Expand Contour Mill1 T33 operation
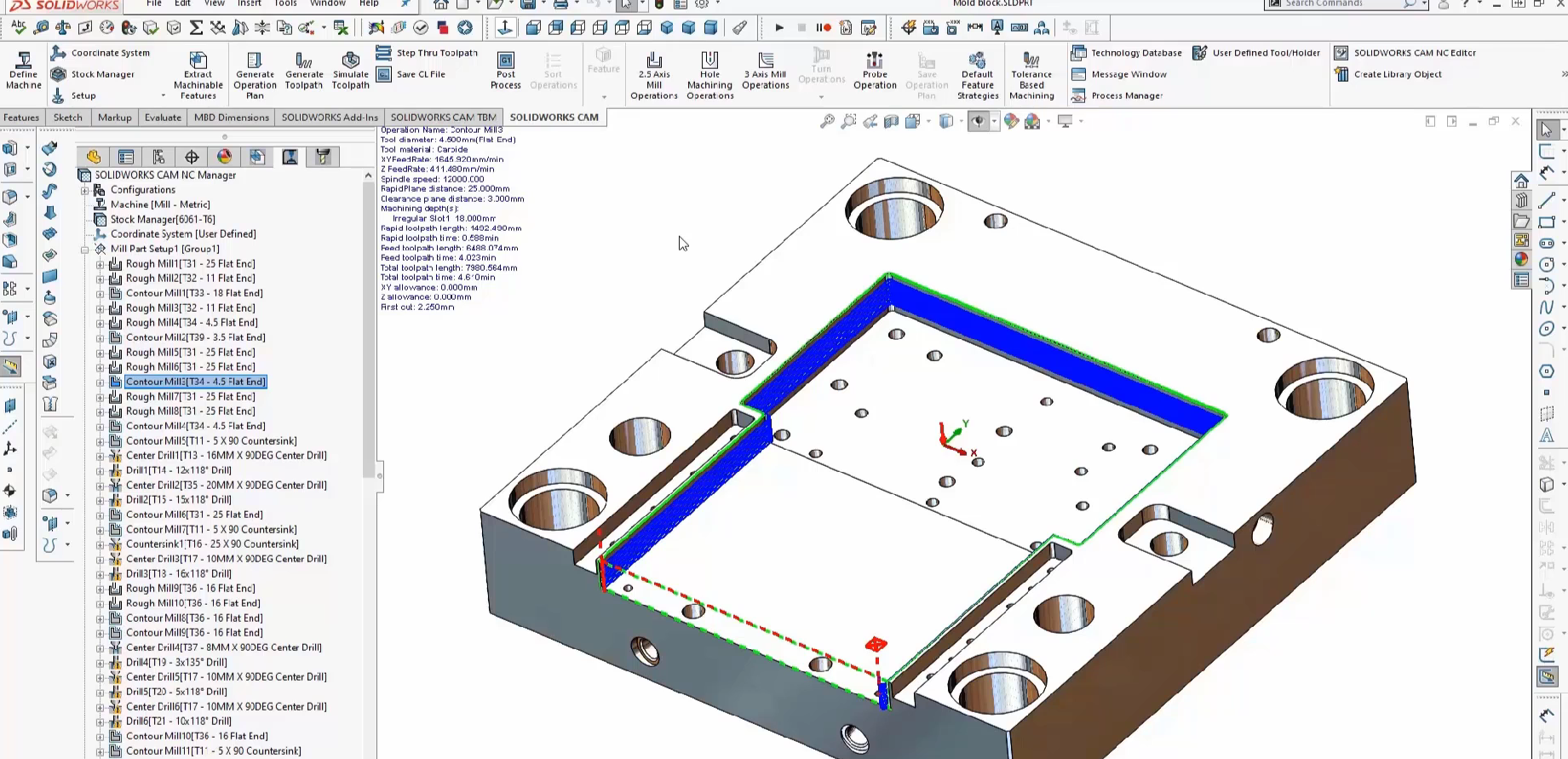1568x759 pixels. pyautogui.click(x=101, y=293)
